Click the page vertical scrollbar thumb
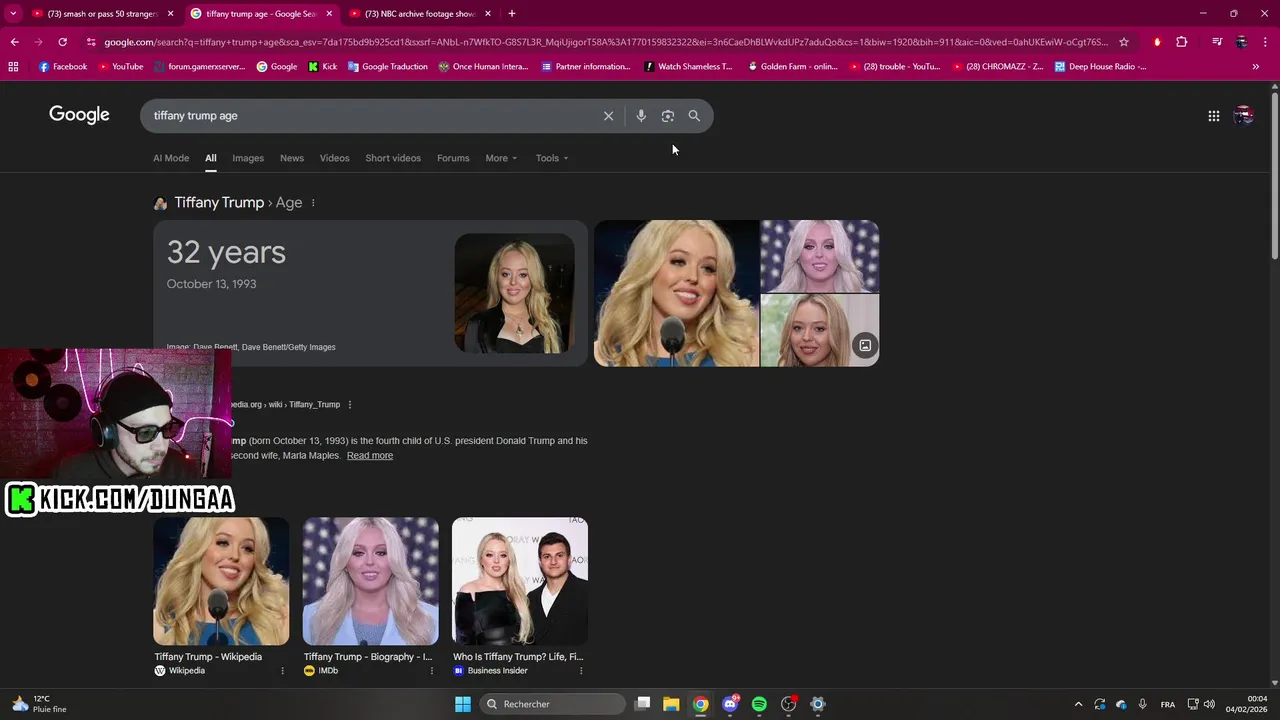The image size is (1280, 720). [1274, 175]
